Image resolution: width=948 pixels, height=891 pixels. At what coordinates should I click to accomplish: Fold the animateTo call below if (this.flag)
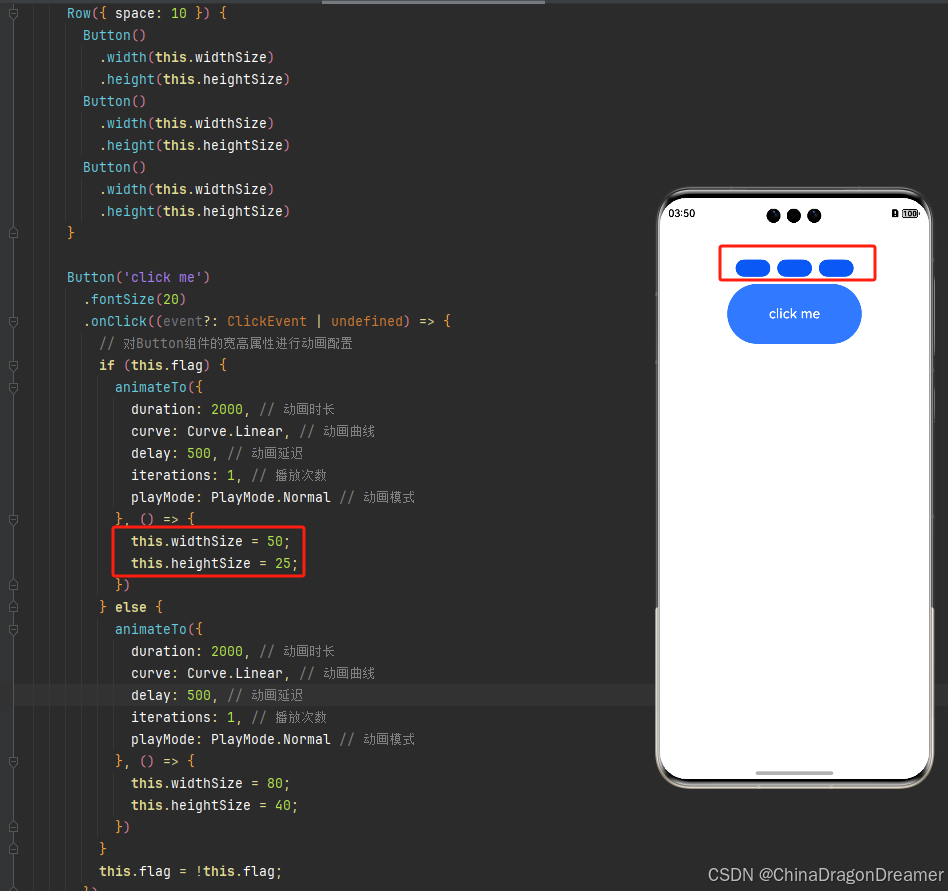tap(13, 387)
